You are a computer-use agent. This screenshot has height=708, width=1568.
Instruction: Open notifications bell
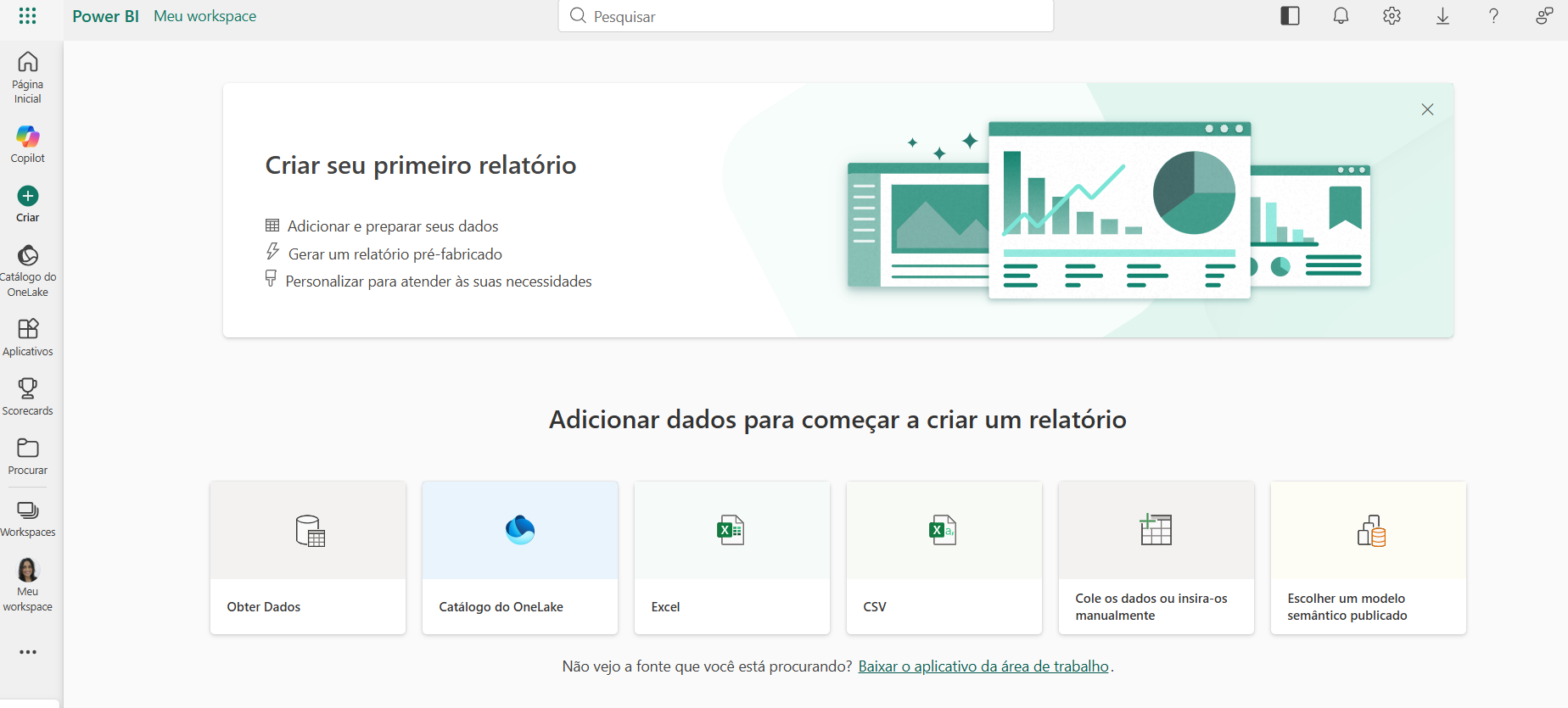click(1341, 15)
